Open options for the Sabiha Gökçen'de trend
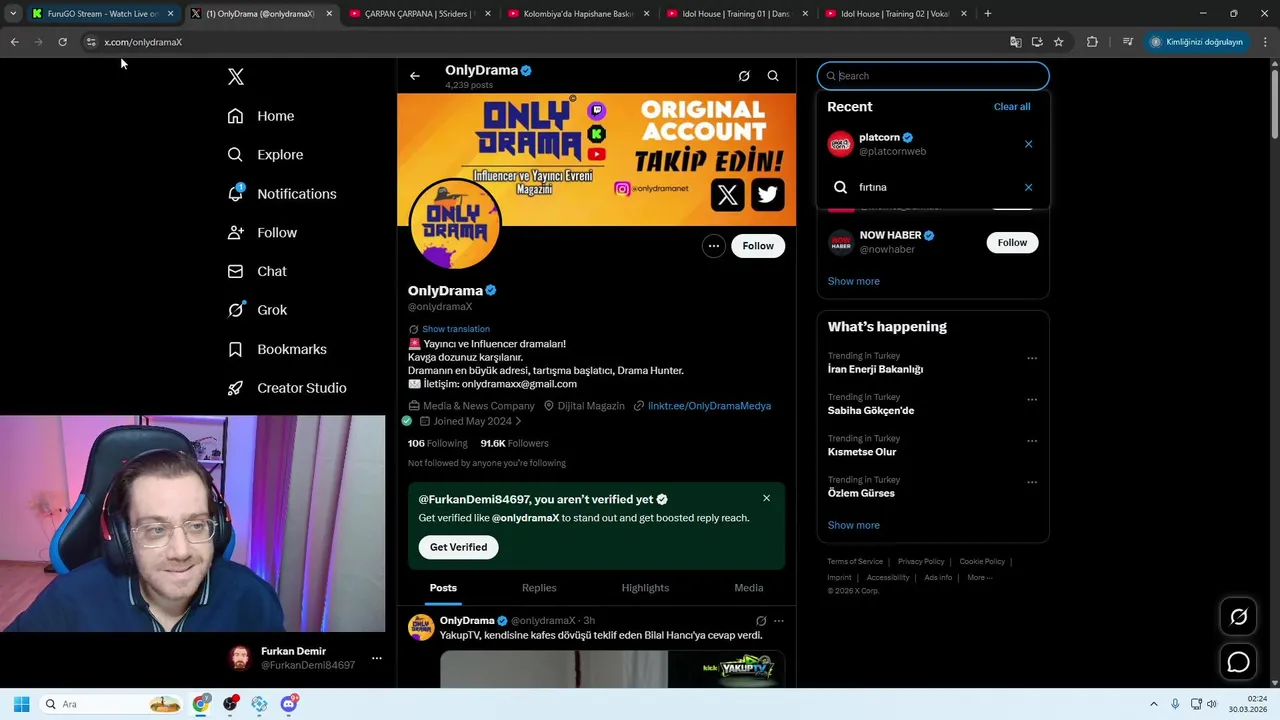Viewport: 1280px width, 720px height. (1032, 399)
